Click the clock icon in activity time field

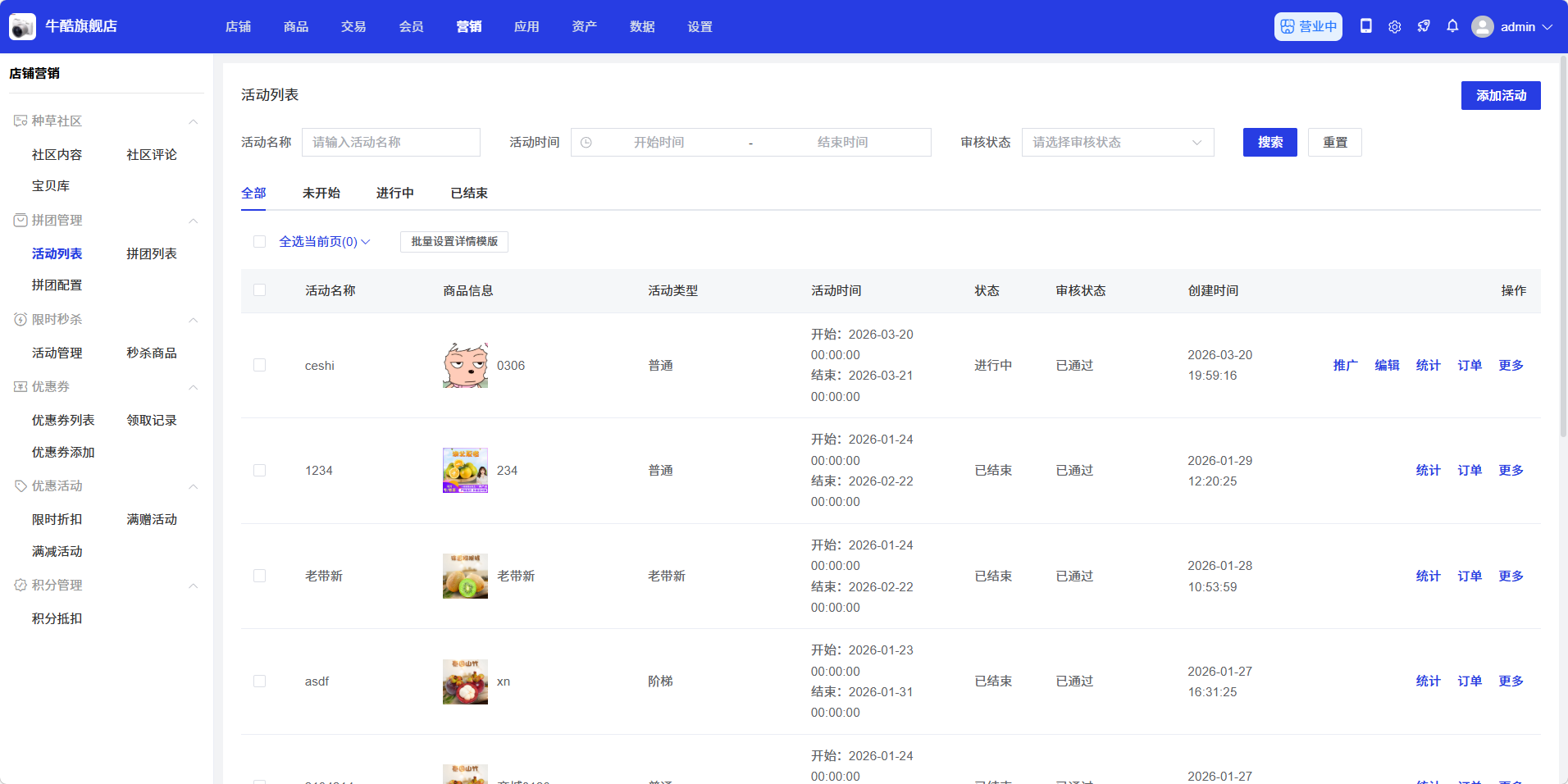586,143
